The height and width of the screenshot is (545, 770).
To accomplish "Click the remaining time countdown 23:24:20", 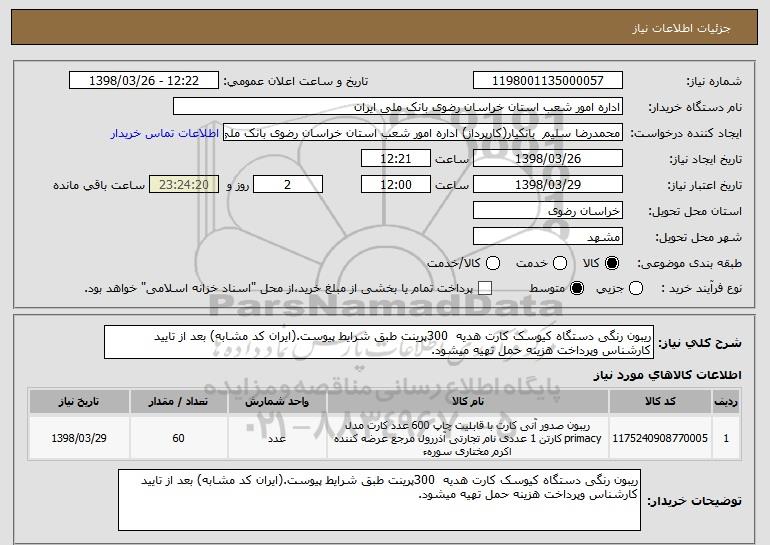I will point(184,185).
